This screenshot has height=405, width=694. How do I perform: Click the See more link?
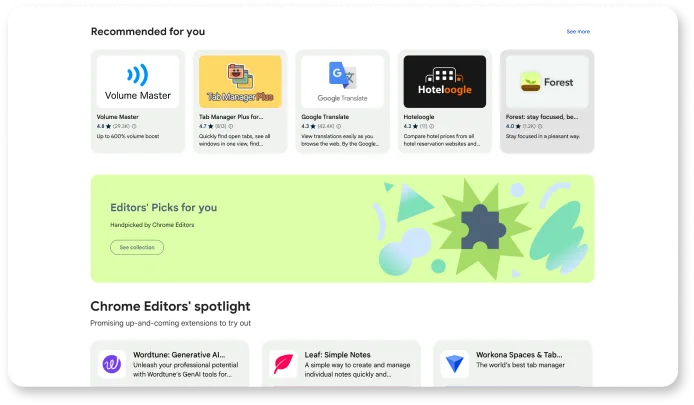[x=578, y=31]
